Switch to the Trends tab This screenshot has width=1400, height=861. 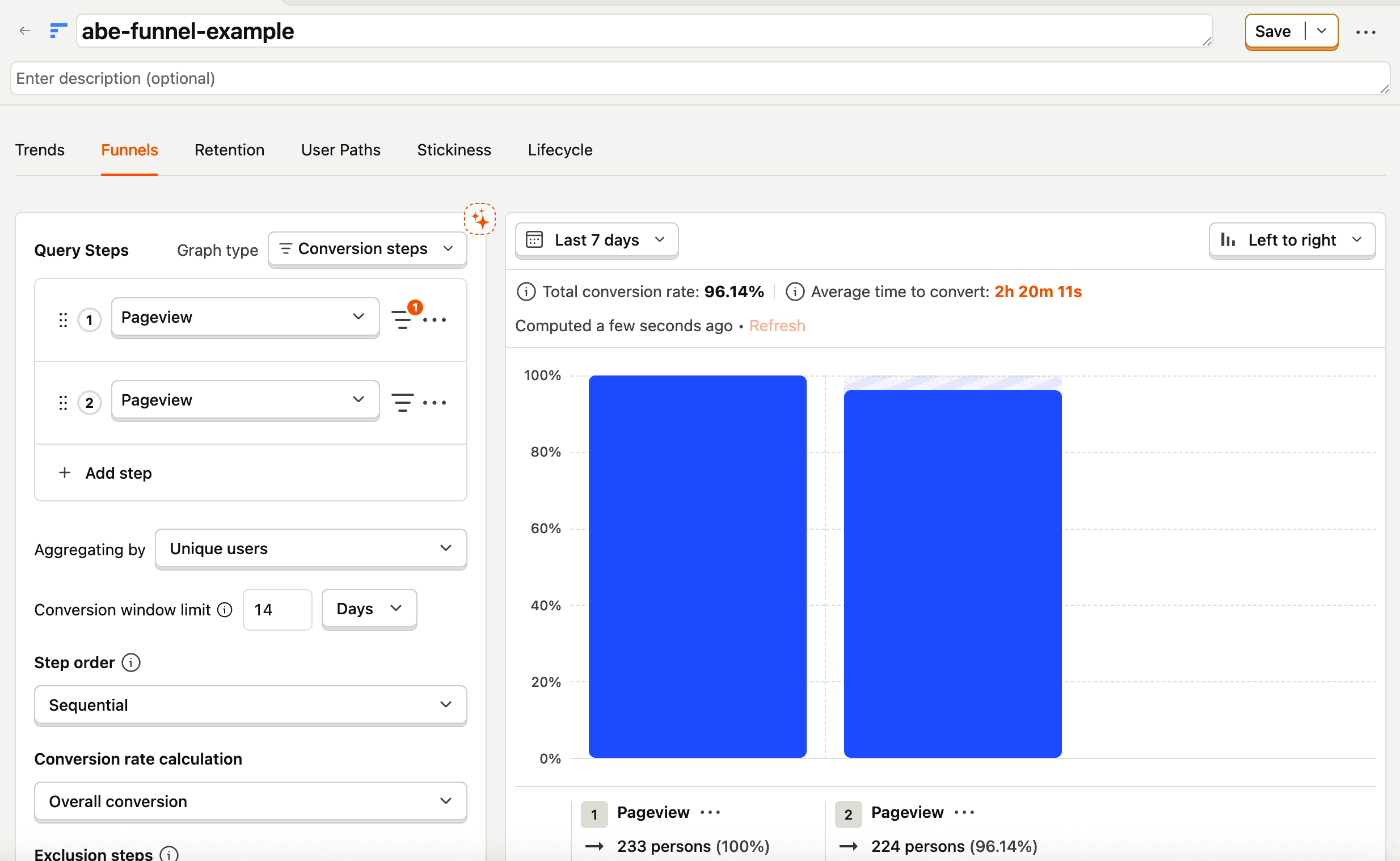[x=40, y=150]
